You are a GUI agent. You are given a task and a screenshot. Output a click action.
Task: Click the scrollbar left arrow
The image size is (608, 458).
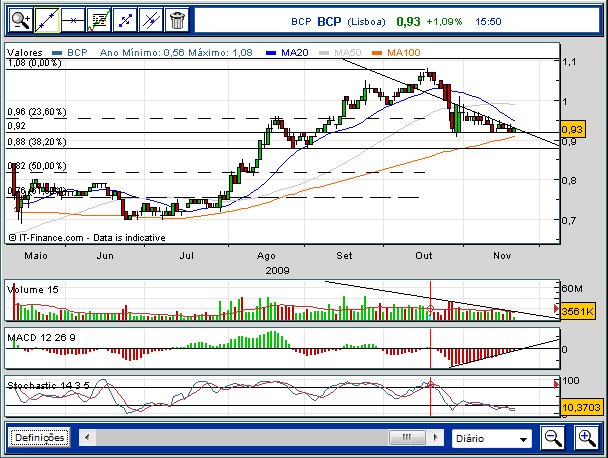pyautogui.click(x=86, y=438)
